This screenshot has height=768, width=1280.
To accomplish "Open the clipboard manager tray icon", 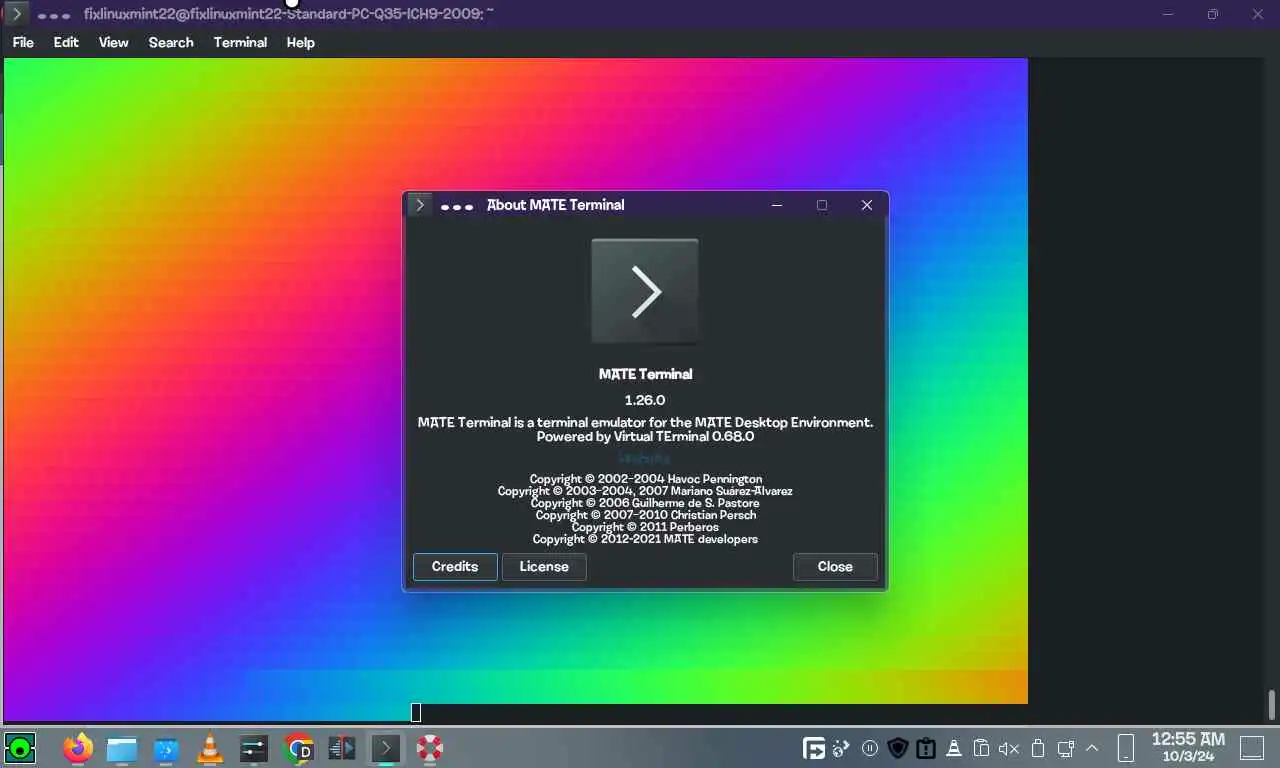I will point(982,748).
